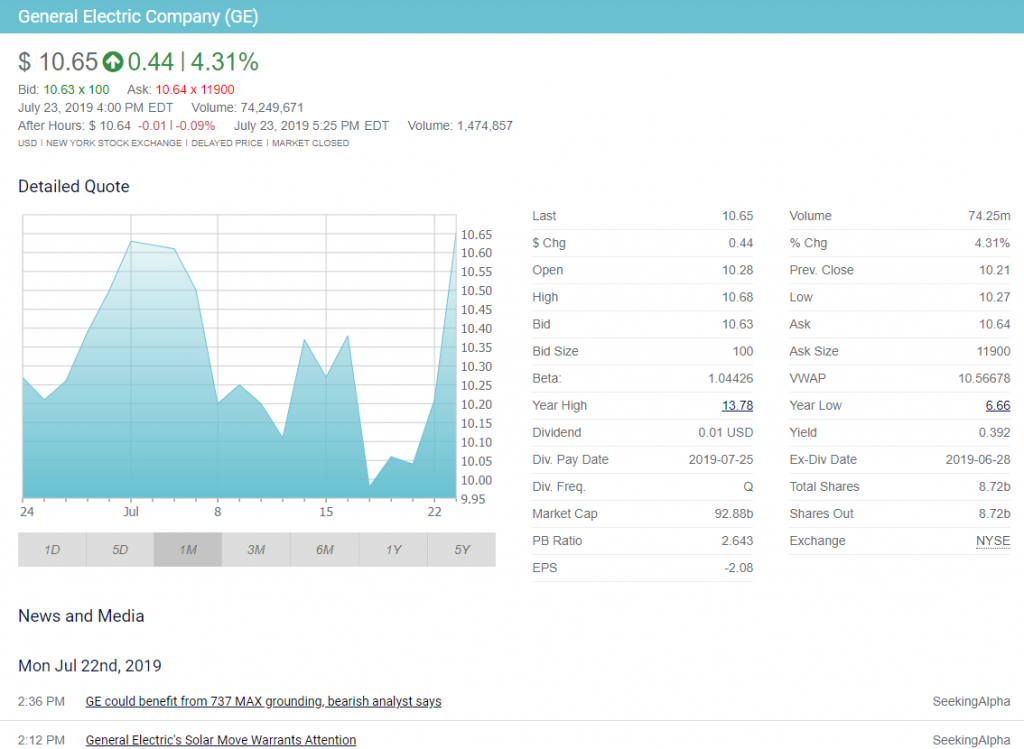Click the Volume: 74,249,671 text
Image resolution: width=1024 pixels, height=749 pixels.
pos(247,108)
